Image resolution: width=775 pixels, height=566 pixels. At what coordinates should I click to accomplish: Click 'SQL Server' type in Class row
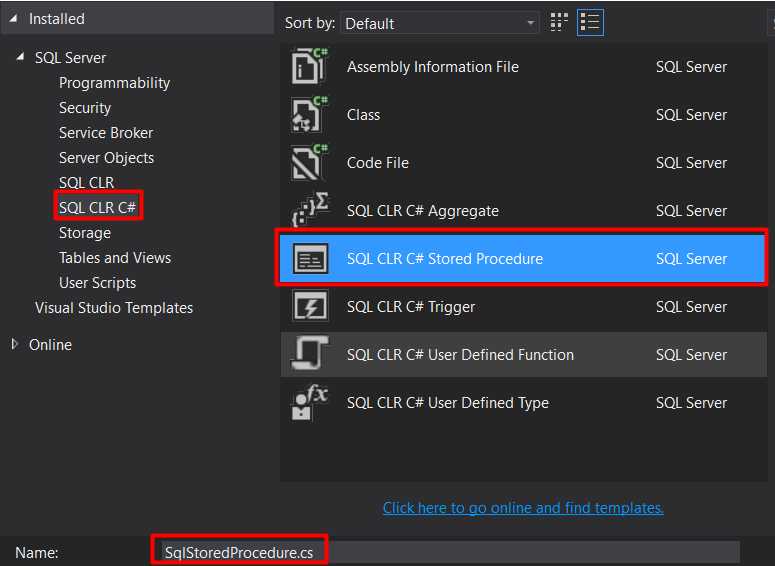(691, 115)
